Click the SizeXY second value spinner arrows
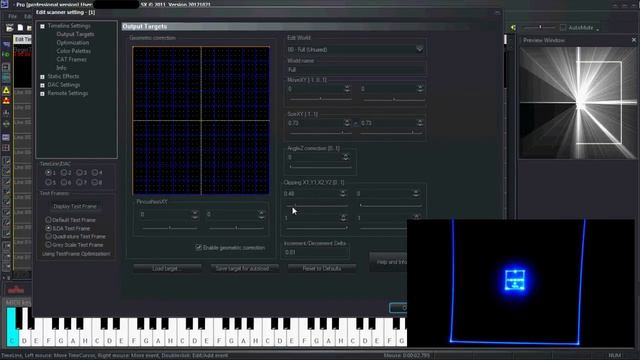Viewport: 640px width, 360px height. pyautogui.click(x=420, y=123)
